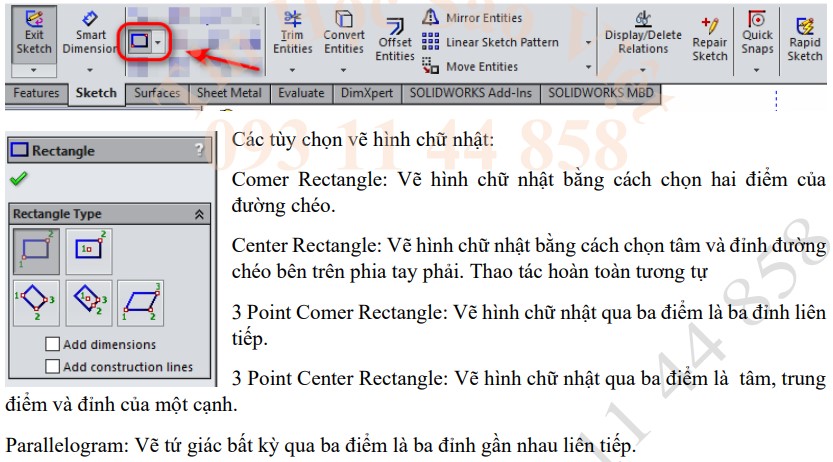
Task: Select the Smart Dimension tool
Action: [89, 33]
